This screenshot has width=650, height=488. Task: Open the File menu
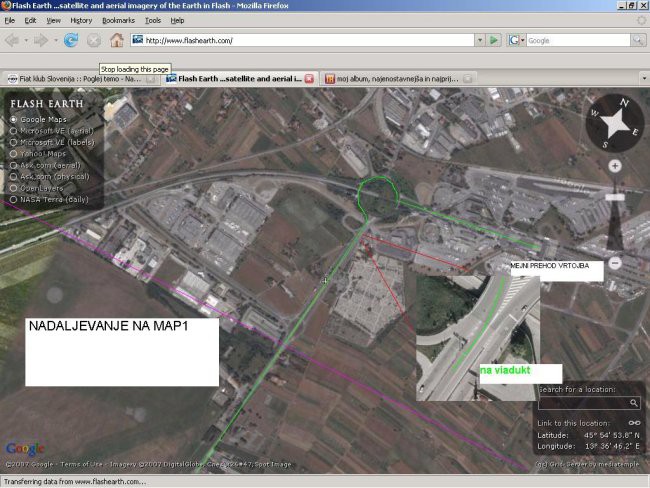(10, 20)
